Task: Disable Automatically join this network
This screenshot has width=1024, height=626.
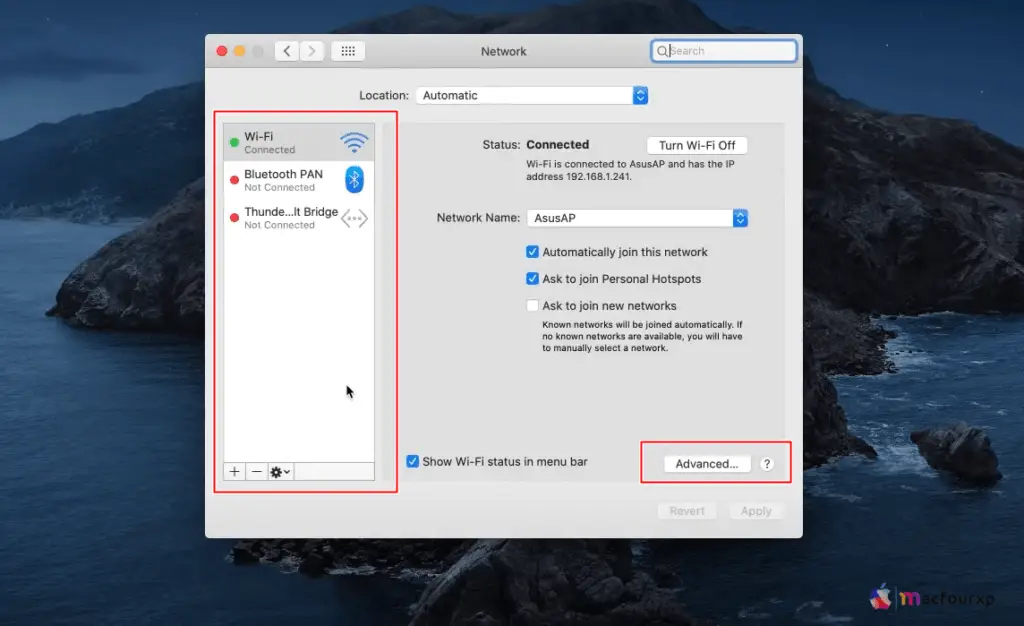Action: [533, 252]
